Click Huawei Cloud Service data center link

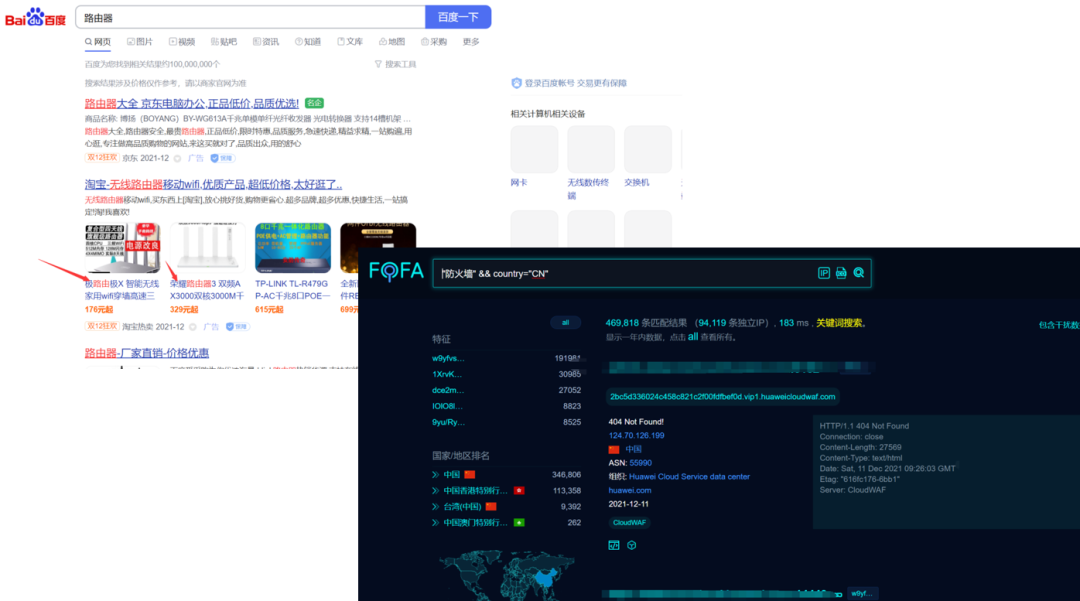click(689, 476)
